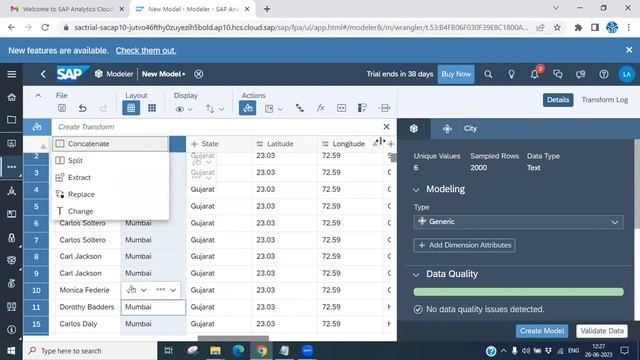Screen dimensions: 640x360
Task: Click in the Create Transform input field
Action: (x=216, y=127)
